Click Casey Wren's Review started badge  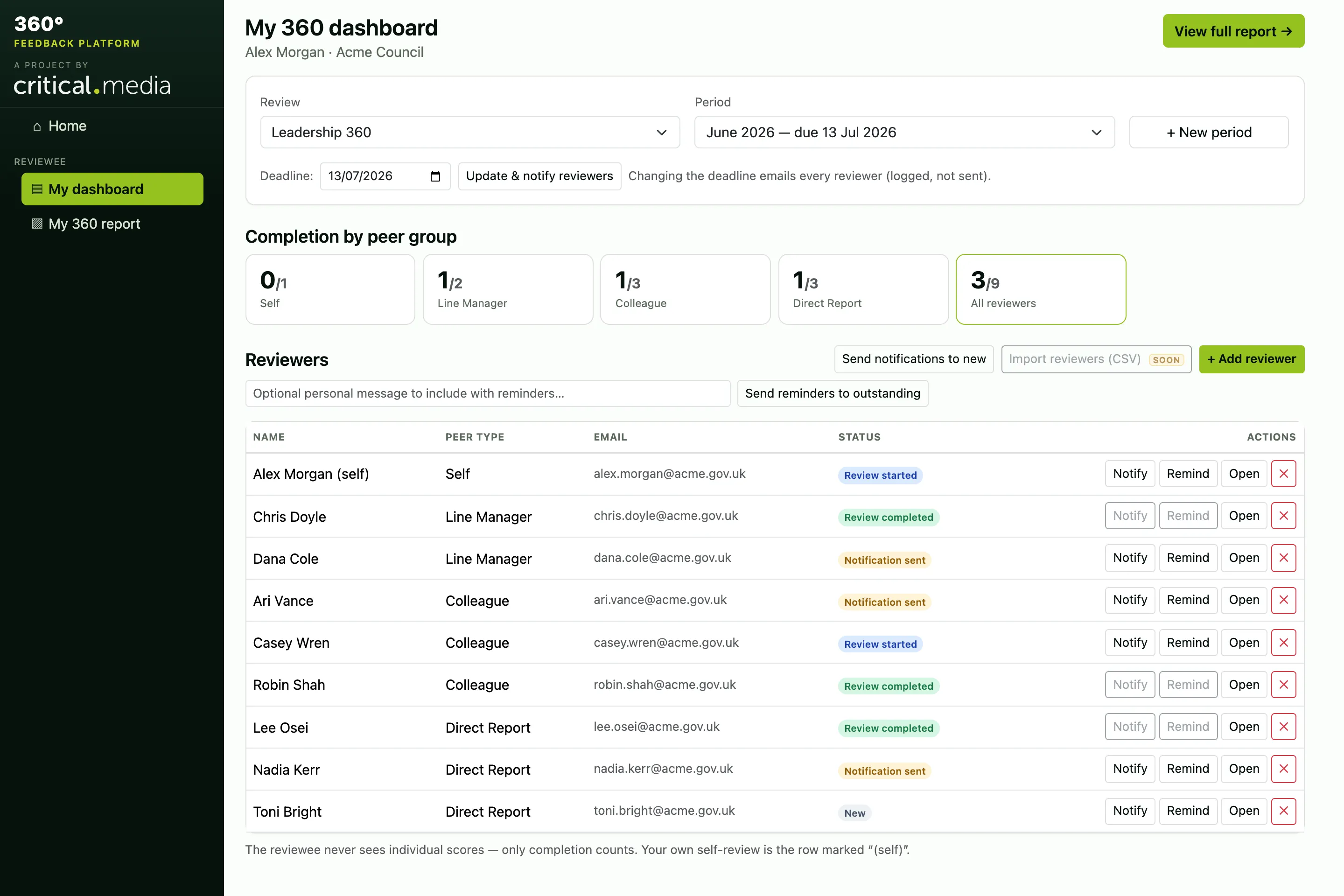880,644
